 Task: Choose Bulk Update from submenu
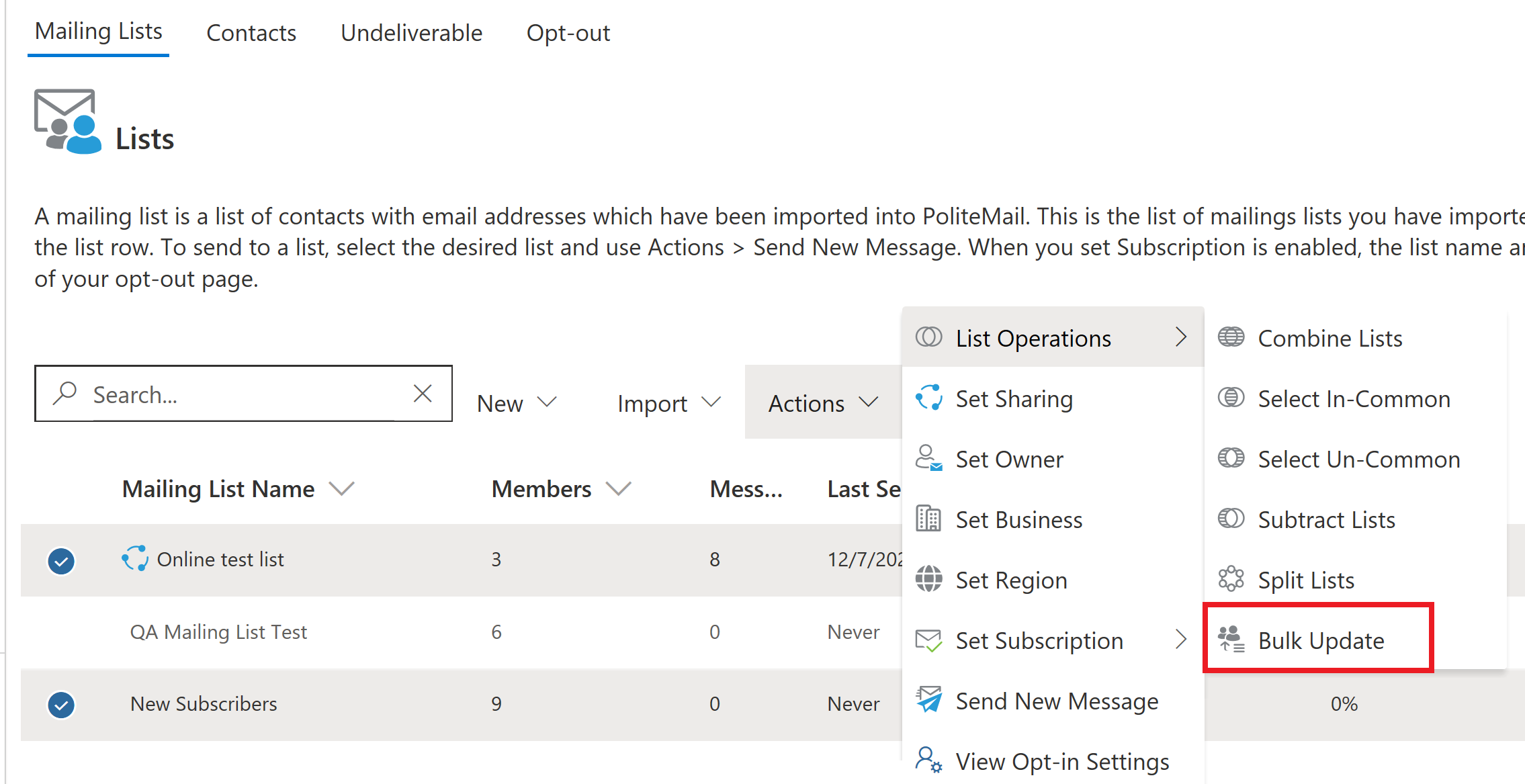tap(1320, 640)
